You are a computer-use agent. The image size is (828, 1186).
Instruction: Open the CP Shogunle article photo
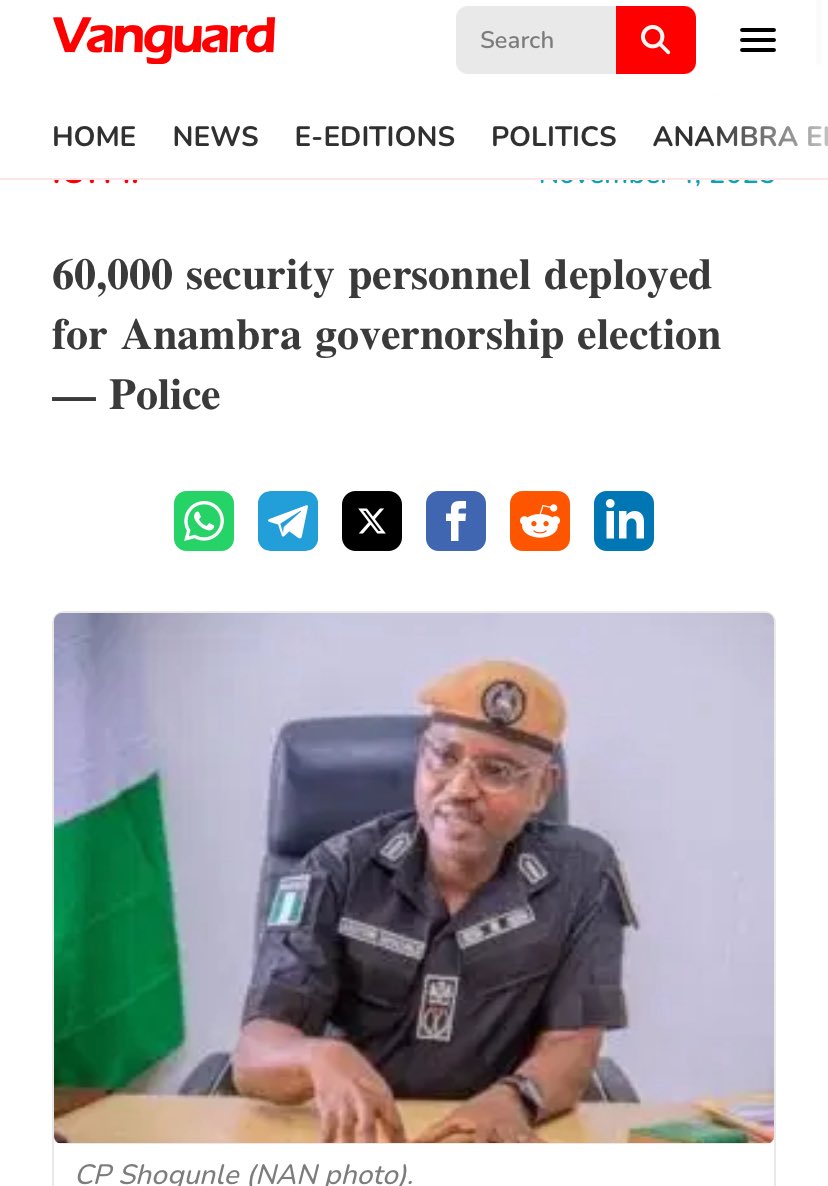414,877
